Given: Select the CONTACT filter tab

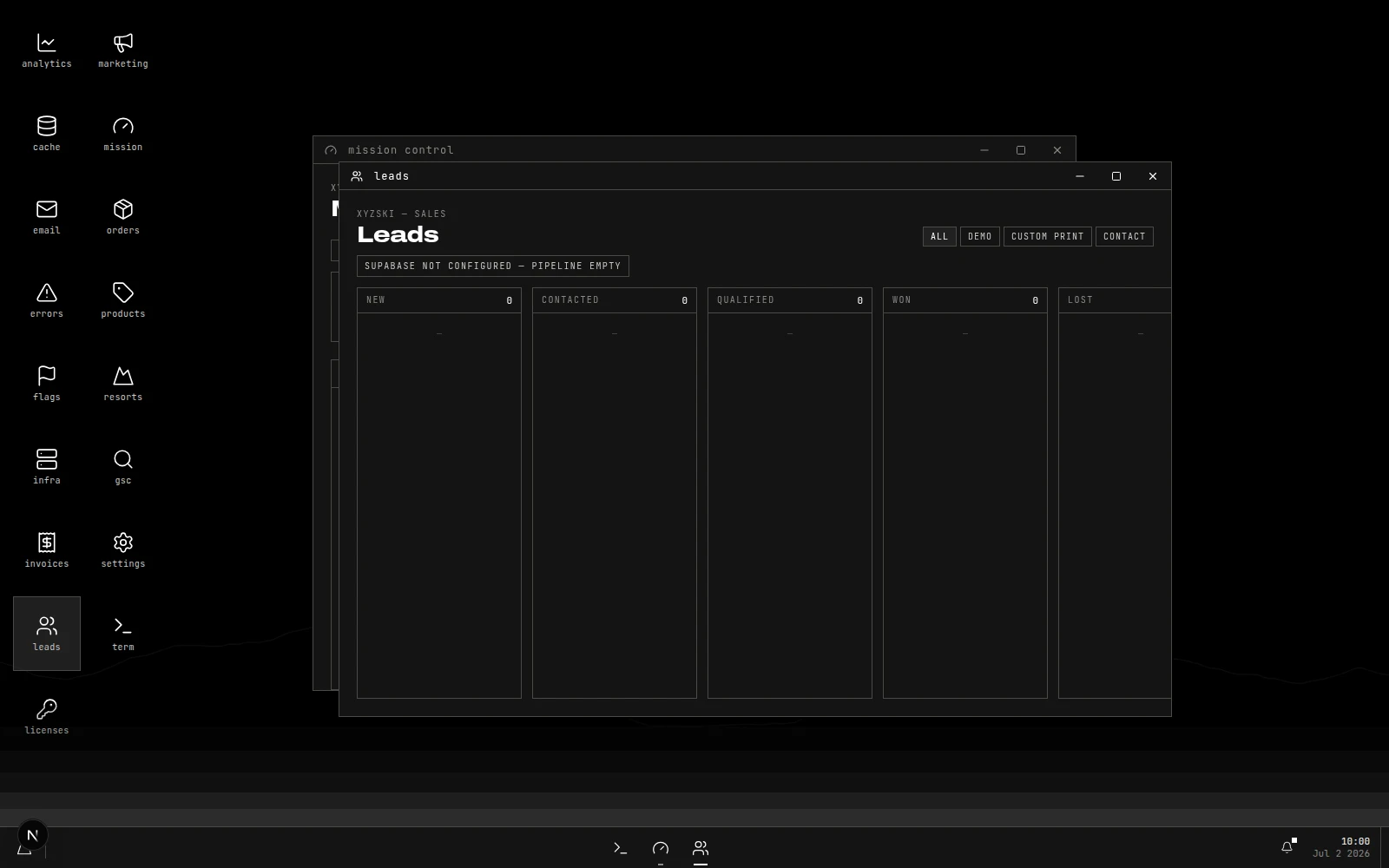Looking at the screenshot, I should coord(1124,236).
